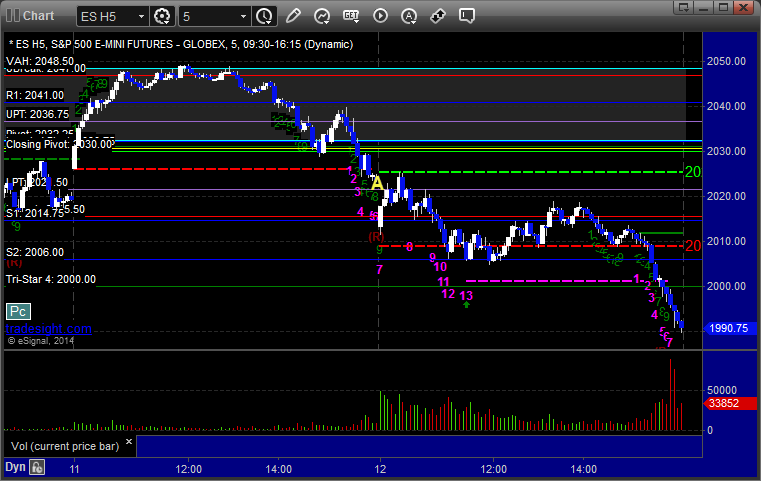Click 2010.00 on the price axis
This screenshot has width=761, height=481.
[x=726, y=241]
